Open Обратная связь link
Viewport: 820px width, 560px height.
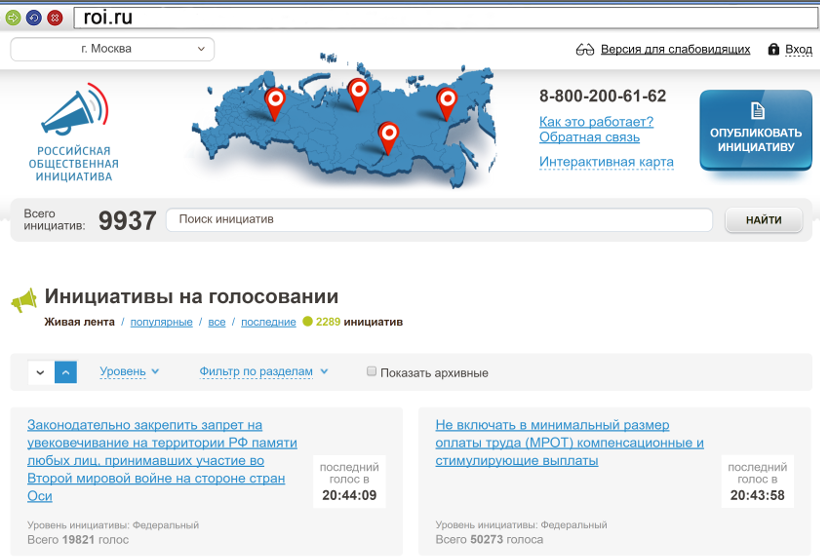click(x=589, y=137)
